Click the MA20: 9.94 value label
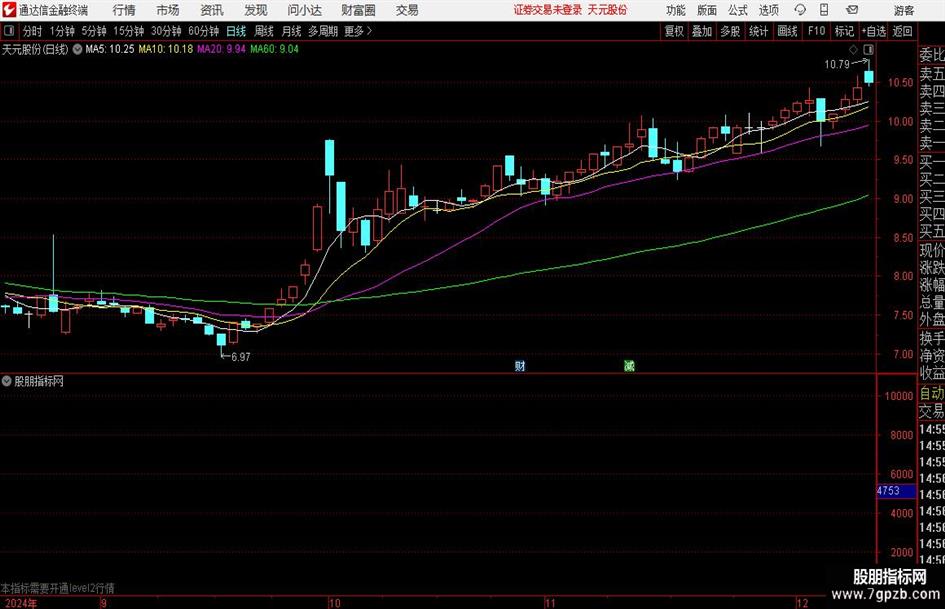Screen dimensions: 945x609 pos(221,49)
